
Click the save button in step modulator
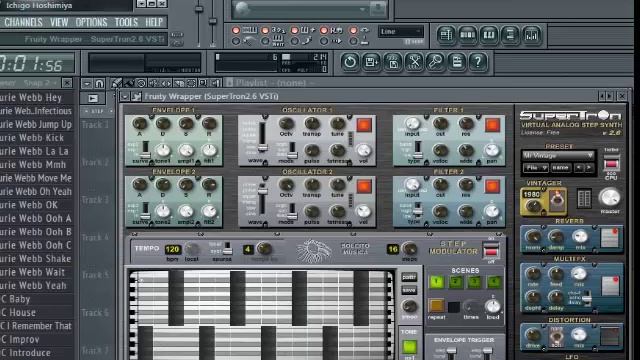tap(409, 290)
